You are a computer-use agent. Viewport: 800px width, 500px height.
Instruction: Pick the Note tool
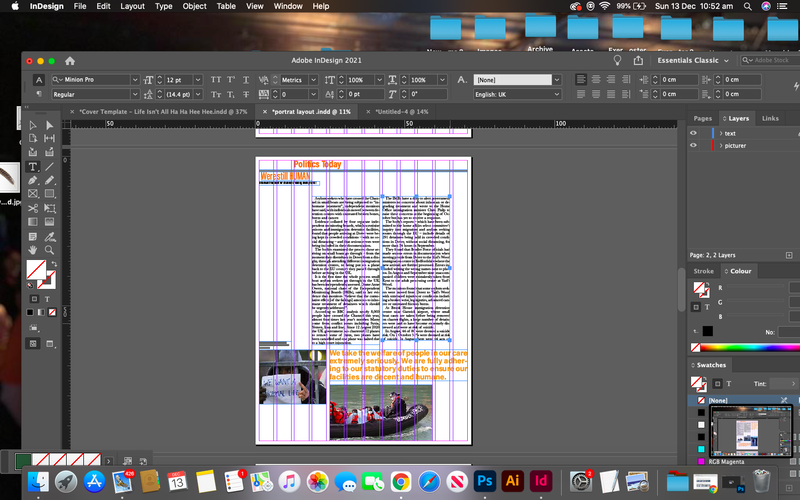coord(33,237)
